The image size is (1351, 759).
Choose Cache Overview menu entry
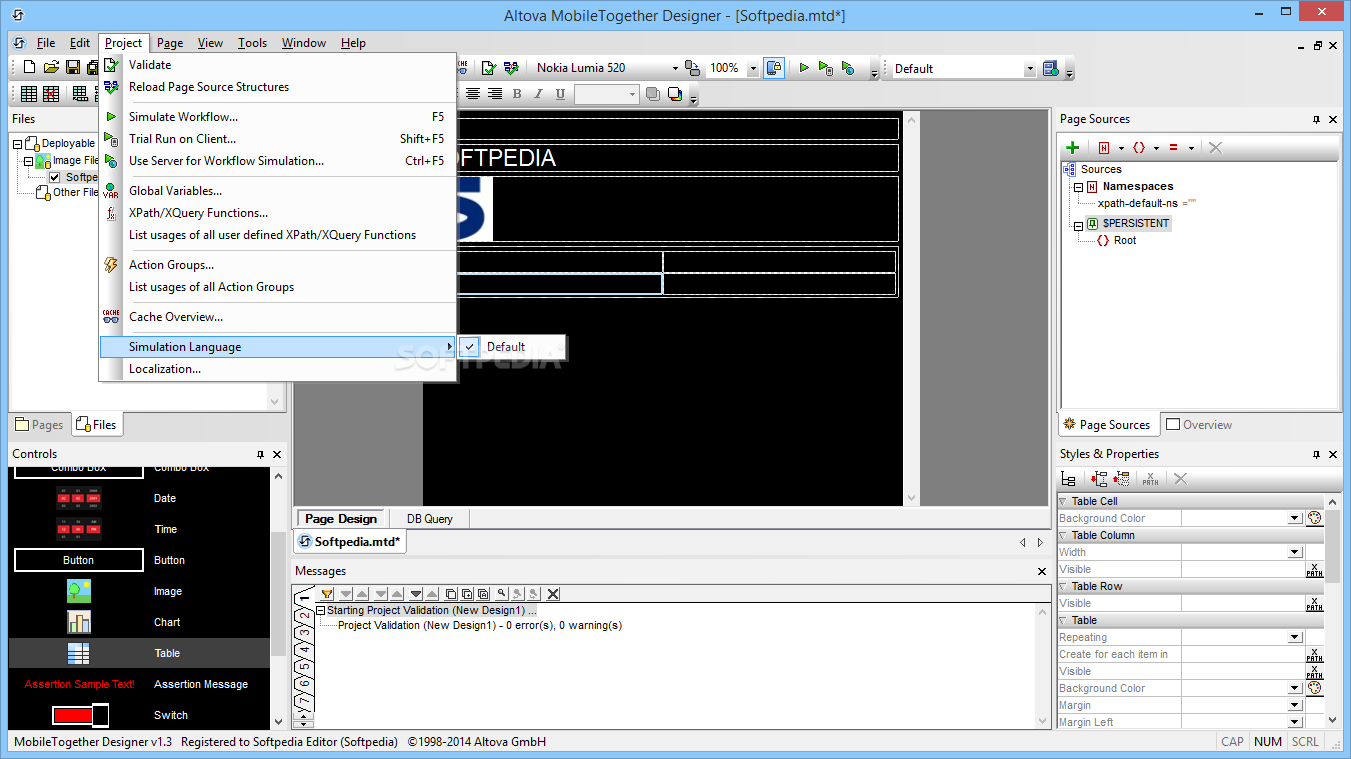(278, 317)
